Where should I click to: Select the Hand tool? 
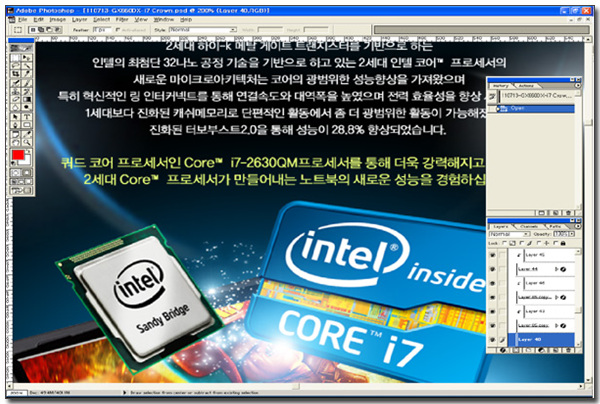click(x=15, y=142)
